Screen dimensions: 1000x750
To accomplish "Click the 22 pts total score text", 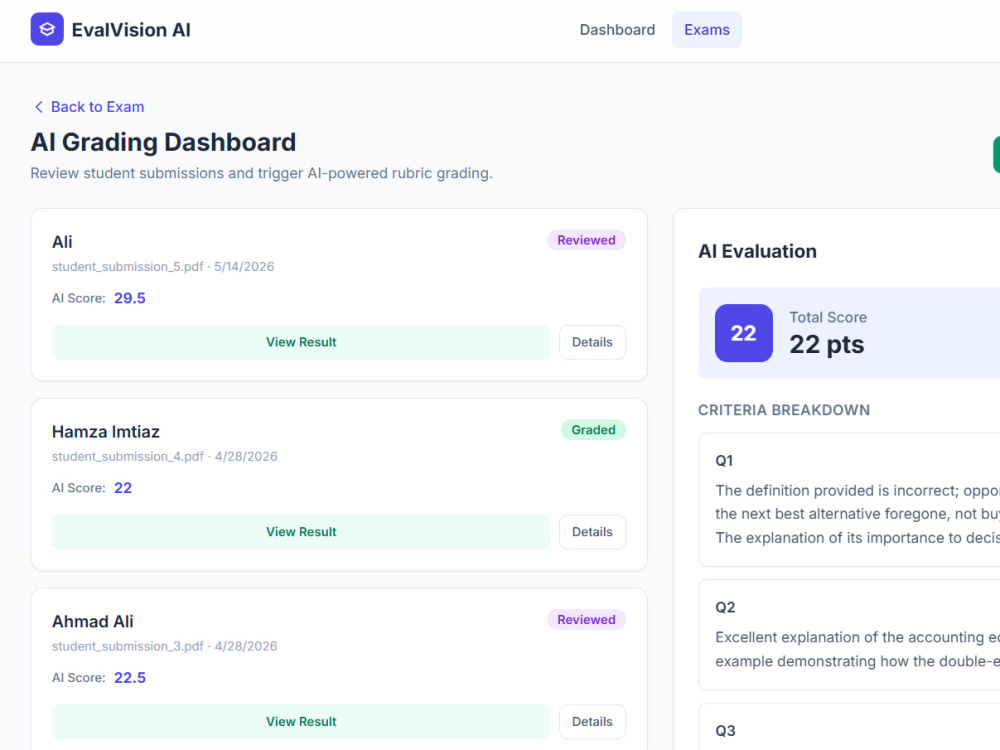I will click(827, 344).
